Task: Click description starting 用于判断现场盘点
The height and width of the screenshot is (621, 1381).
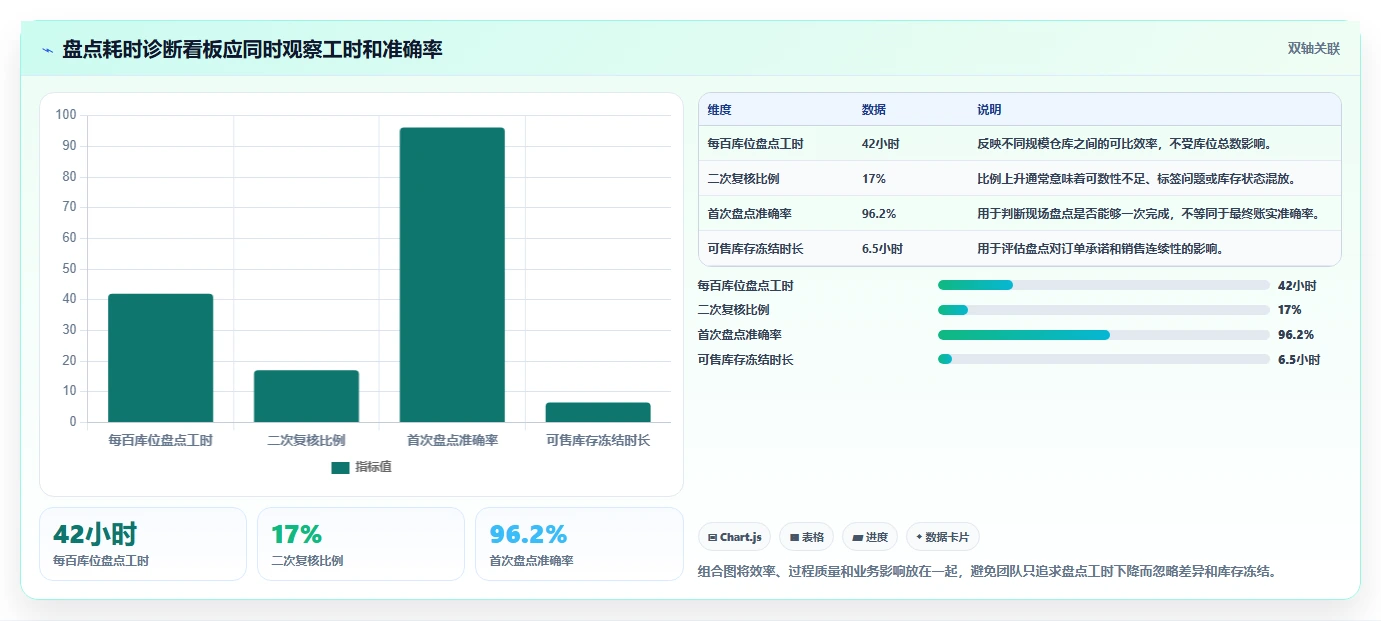Action: 1148,214
